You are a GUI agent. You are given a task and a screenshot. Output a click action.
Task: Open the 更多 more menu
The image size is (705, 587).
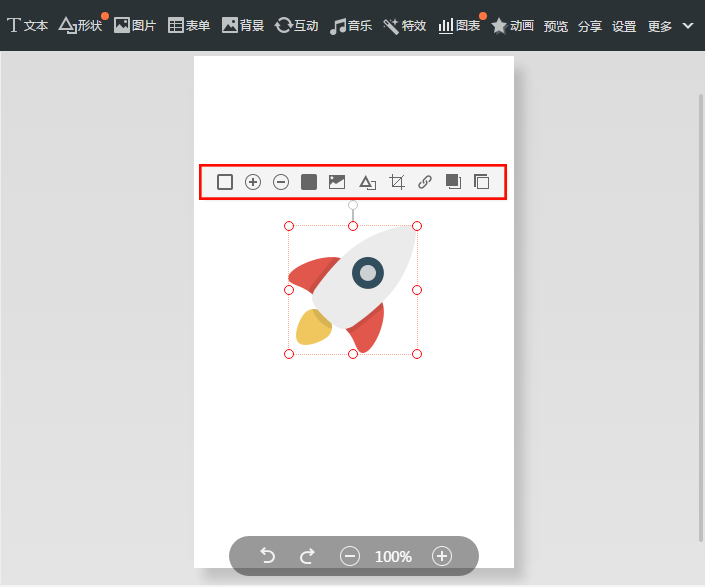point(660,26)
